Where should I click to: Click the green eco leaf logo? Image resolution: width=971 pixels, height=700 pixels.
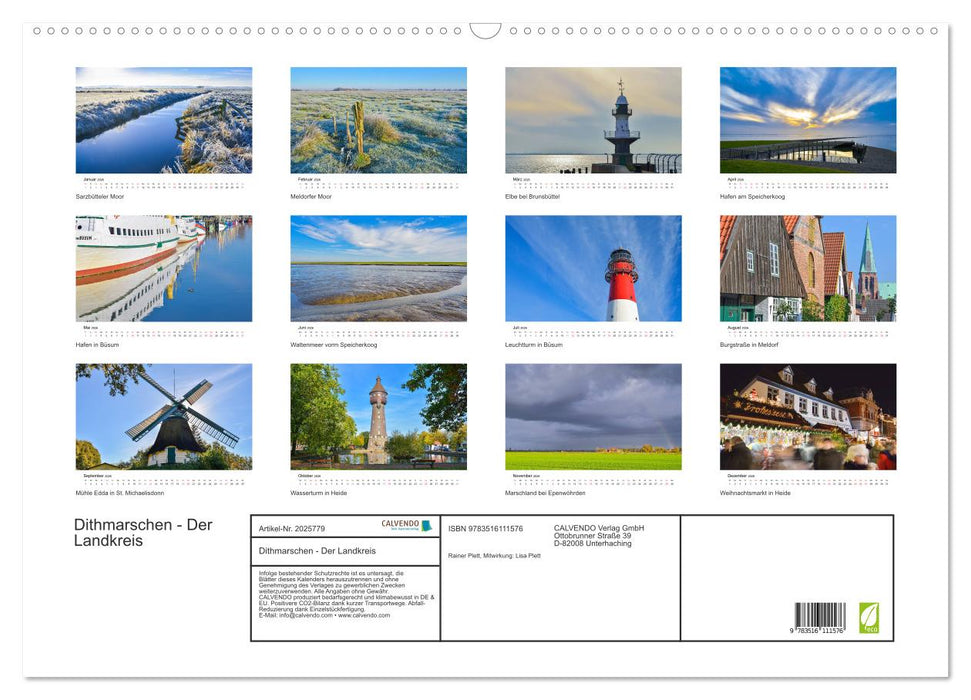pos(869,617)
